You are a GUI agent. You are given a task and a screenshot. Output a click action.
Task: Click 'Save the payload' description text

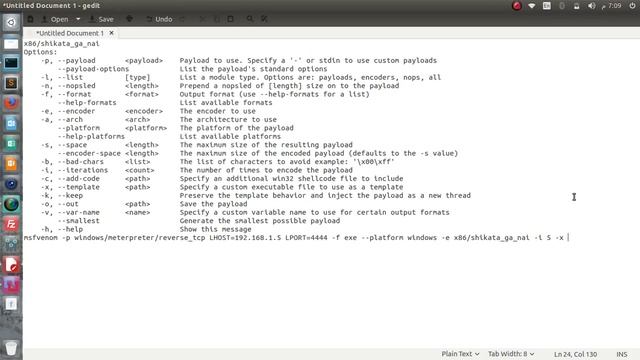click(x=213, y=204)
